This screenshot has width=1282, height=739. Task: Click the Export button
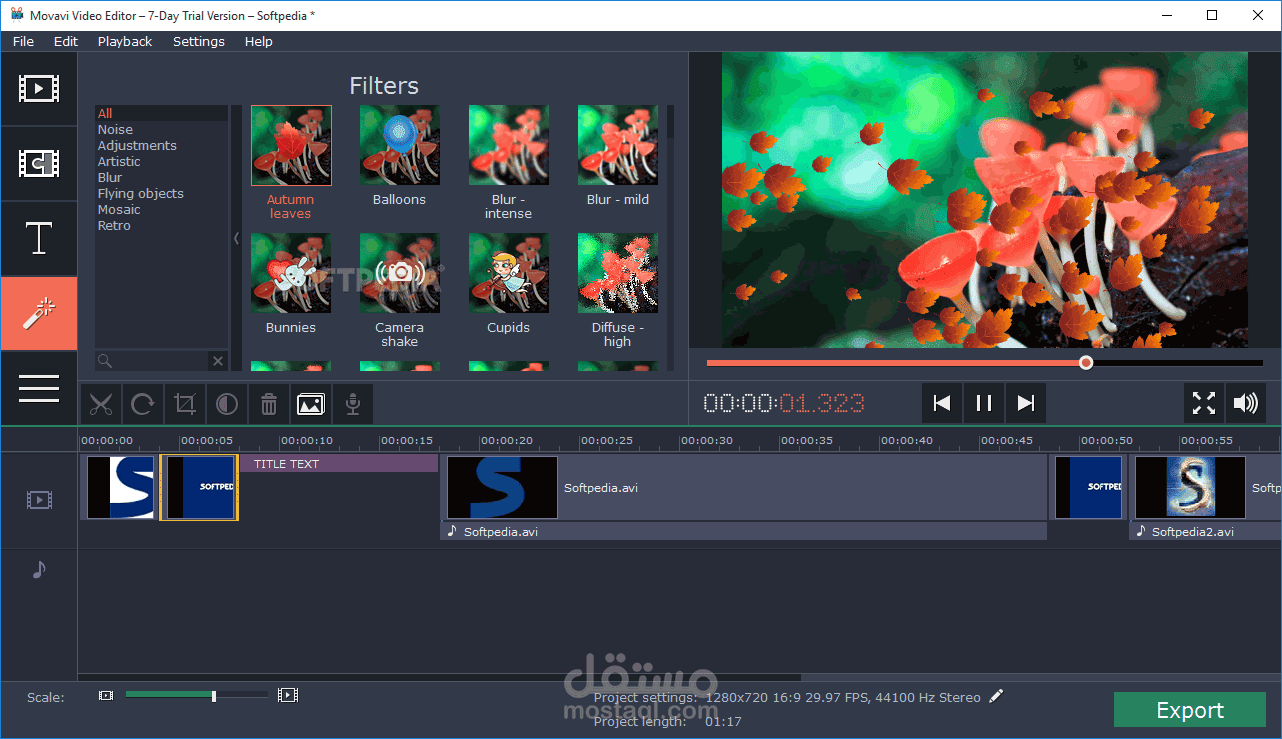tap(1190, 710)
